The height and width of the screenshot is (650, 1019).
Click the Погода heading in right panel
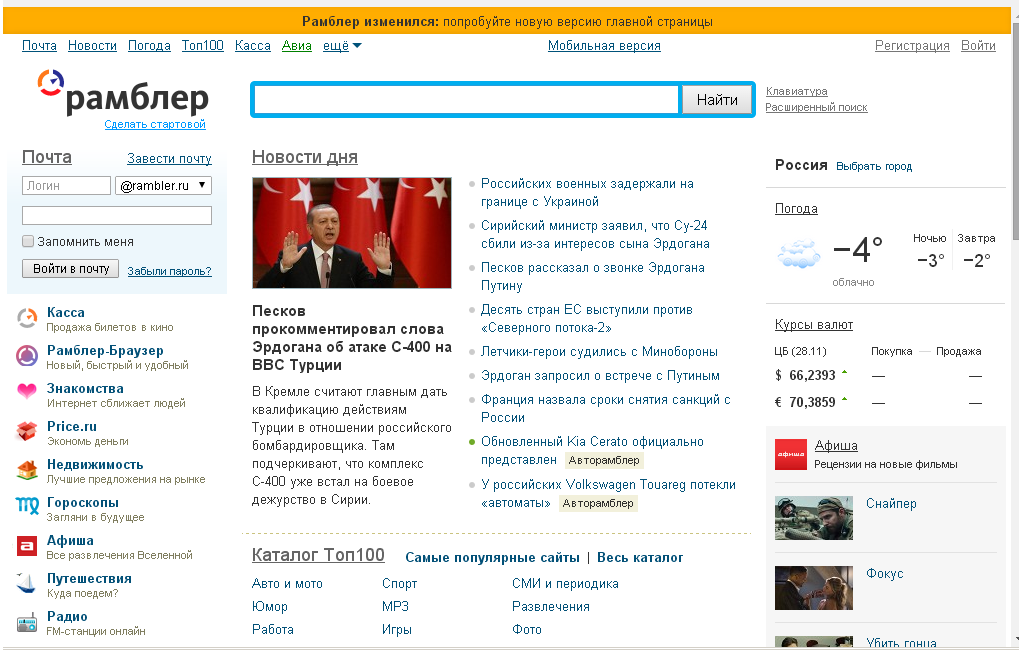pyautogui.click(x=796, y=209)
